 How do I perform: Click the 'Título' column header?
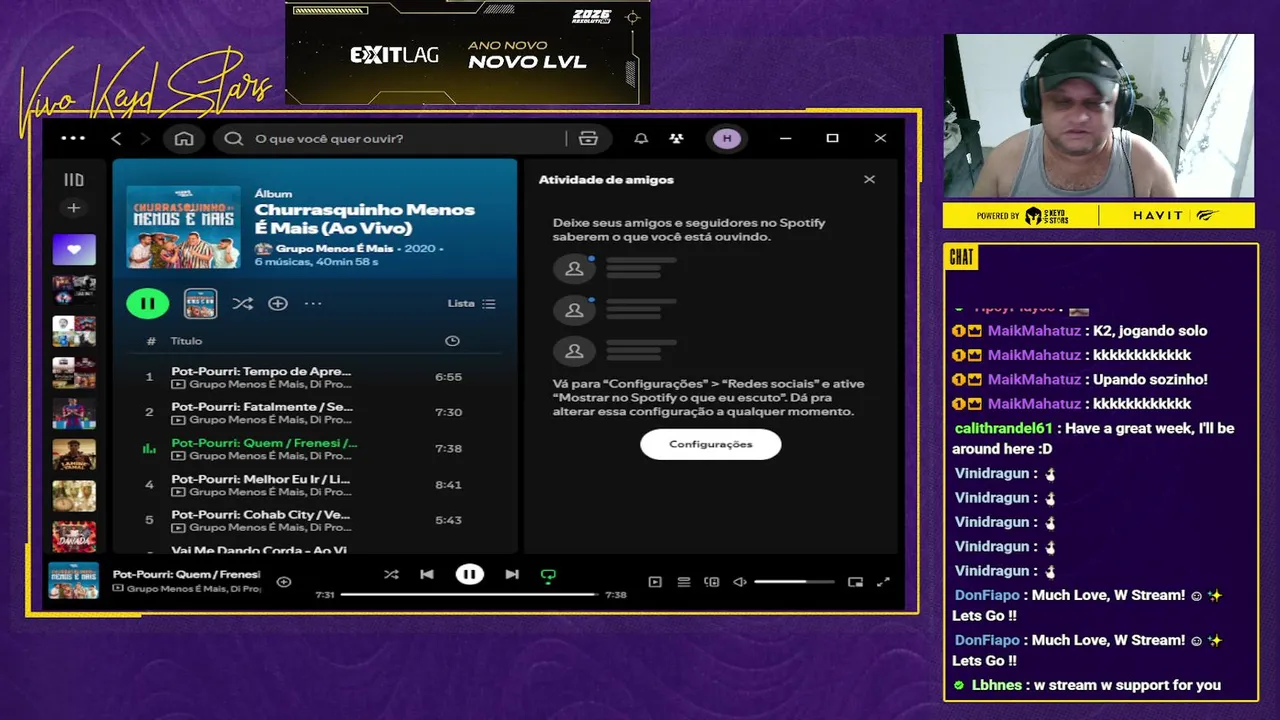point(186,341)
